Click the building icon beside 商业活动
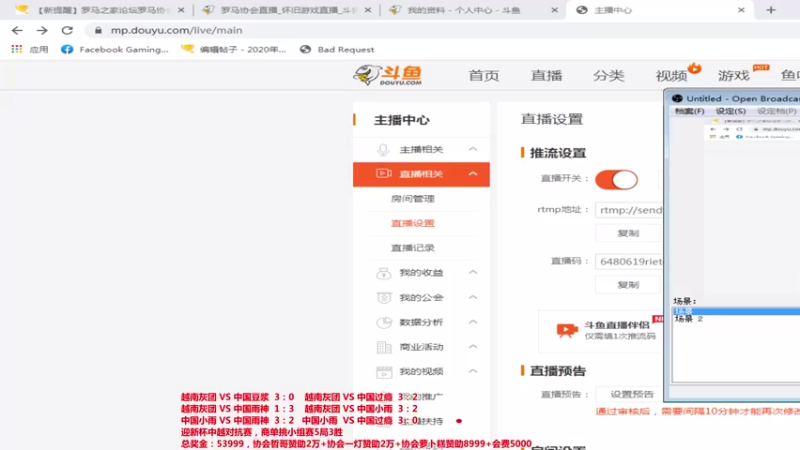800x450 pixels. click(384, 347)
